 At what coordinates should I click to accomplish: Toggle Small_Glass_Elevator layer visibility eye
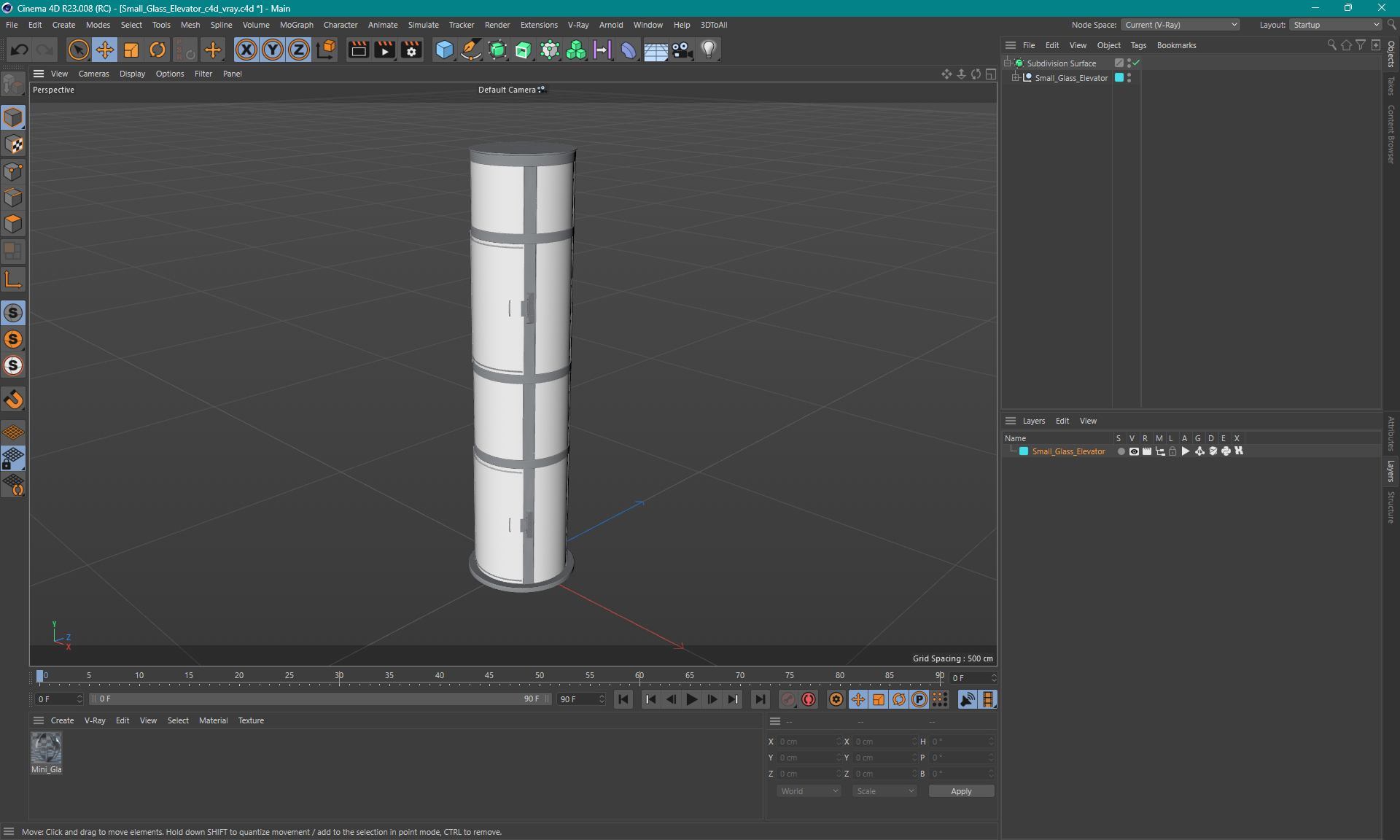coord(1134,451)
